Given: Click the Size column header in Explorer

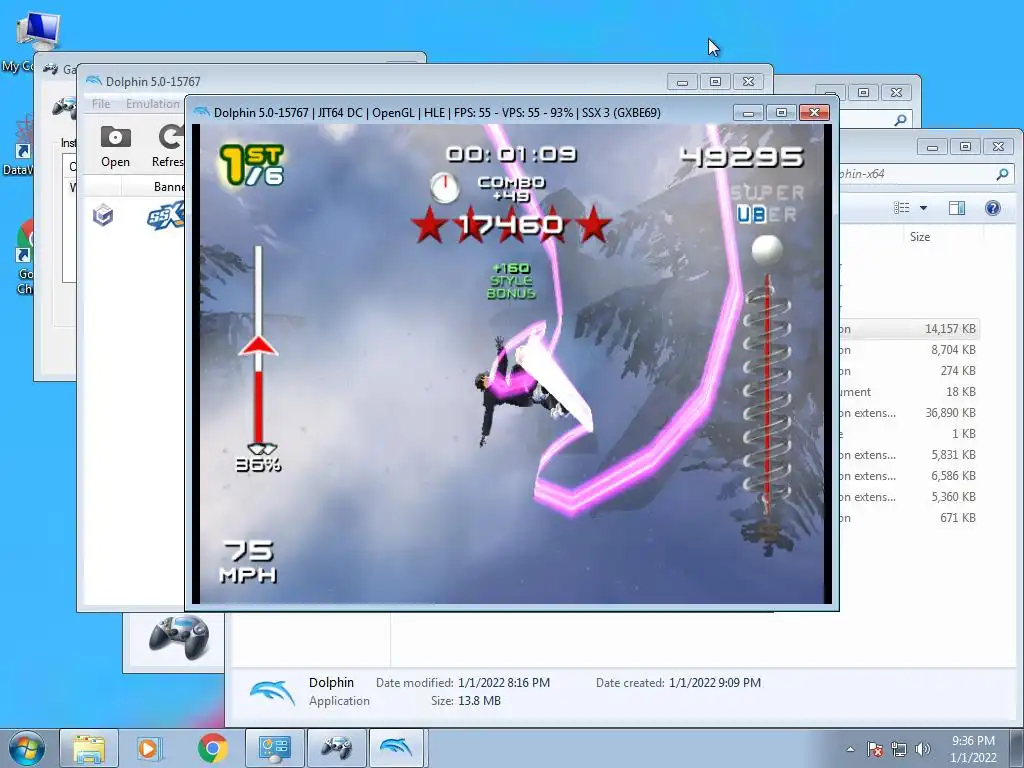Looking at the screenshot, I should coord(920,236).
